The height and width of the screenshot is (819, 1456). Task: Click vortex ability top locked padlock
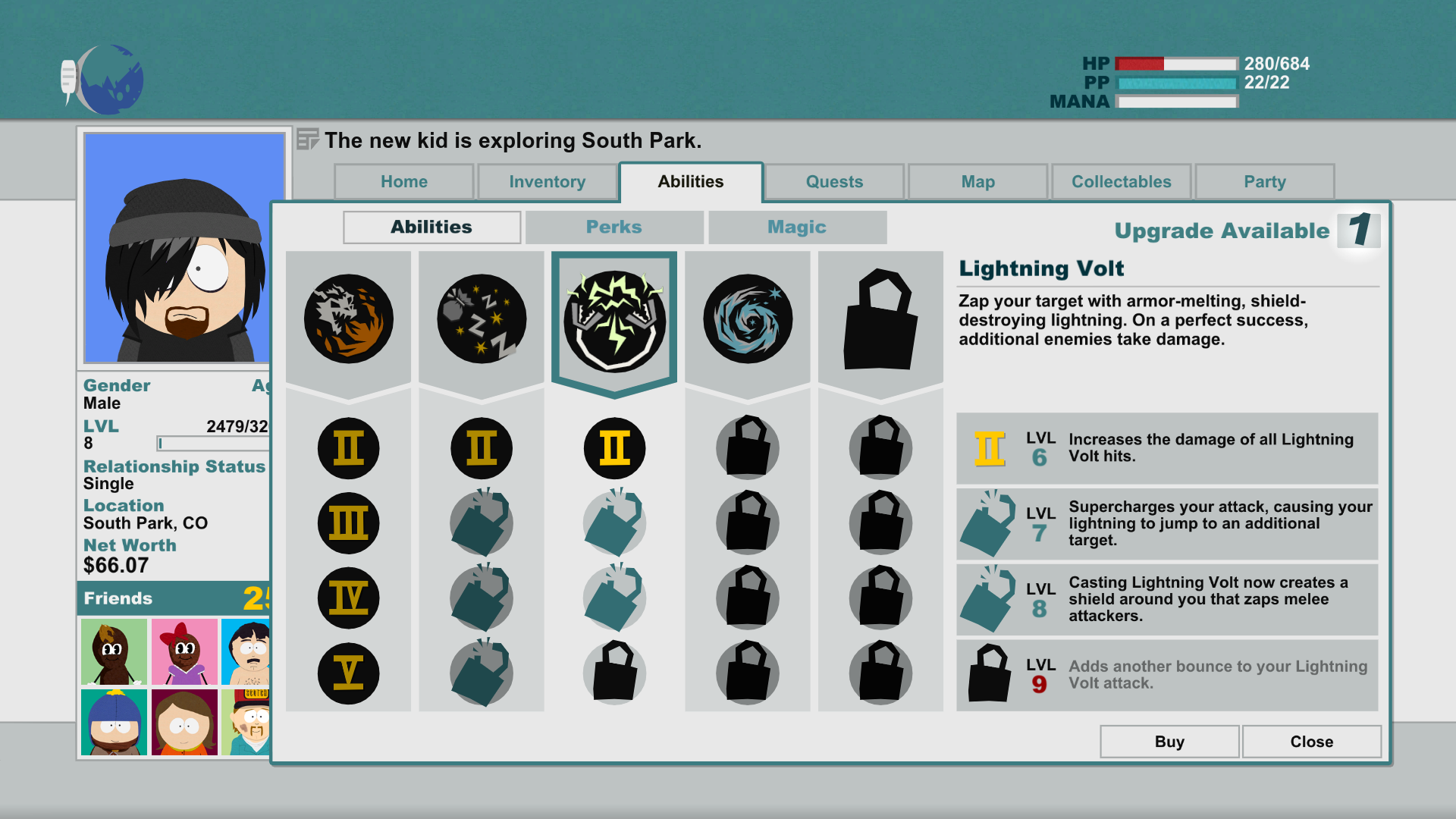(x=748, y=447)
